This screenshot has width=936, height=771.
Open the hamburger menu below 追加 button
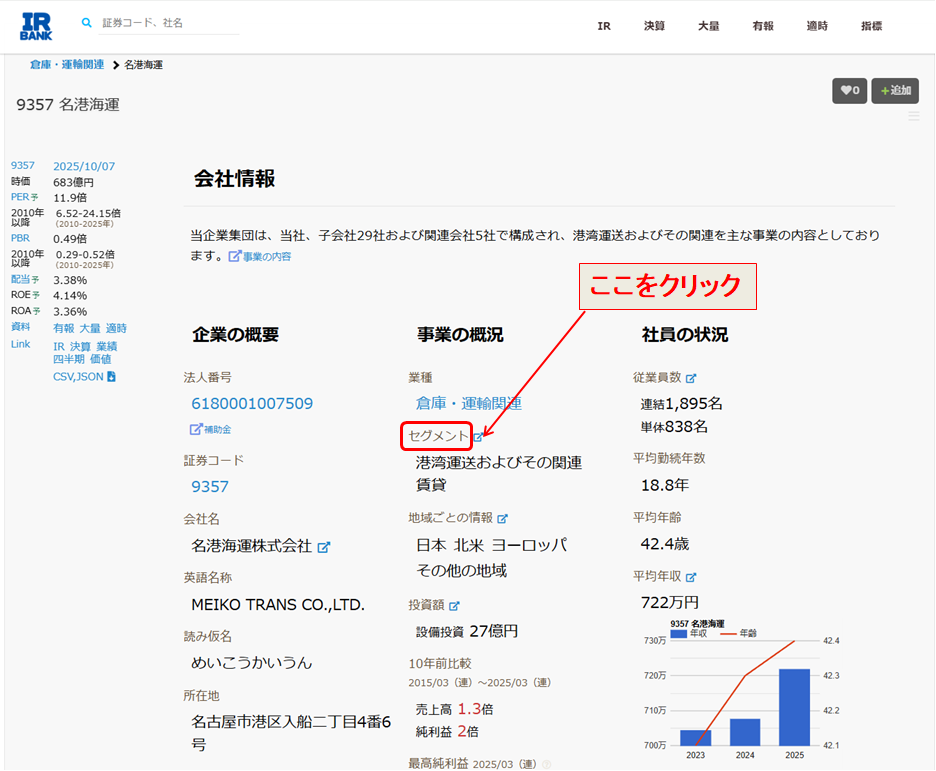click(913, 117)
